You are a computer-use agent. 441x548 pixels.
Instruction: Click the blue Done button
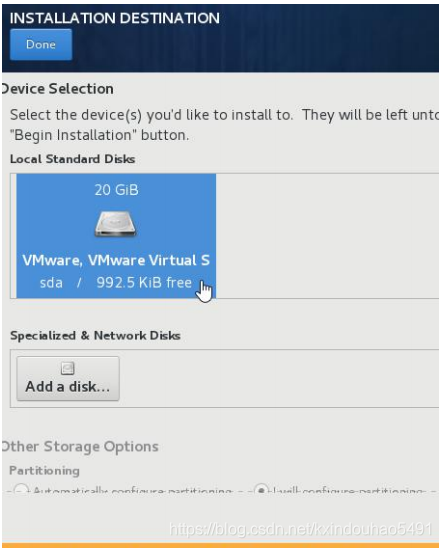(x=41, y=44)
